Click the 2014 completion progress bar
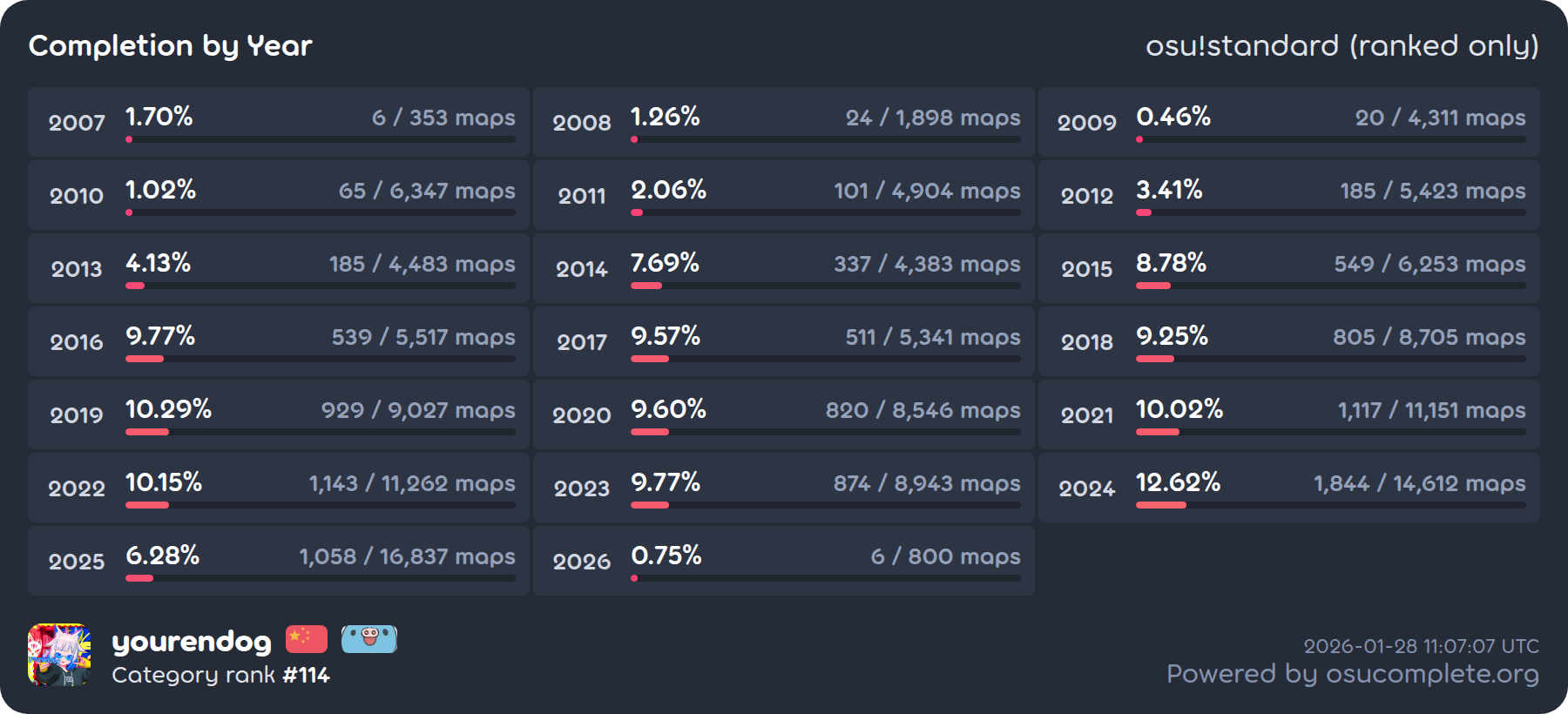Screen dimensions: 1568x714 pyautogui.click(x=825, y=286)
